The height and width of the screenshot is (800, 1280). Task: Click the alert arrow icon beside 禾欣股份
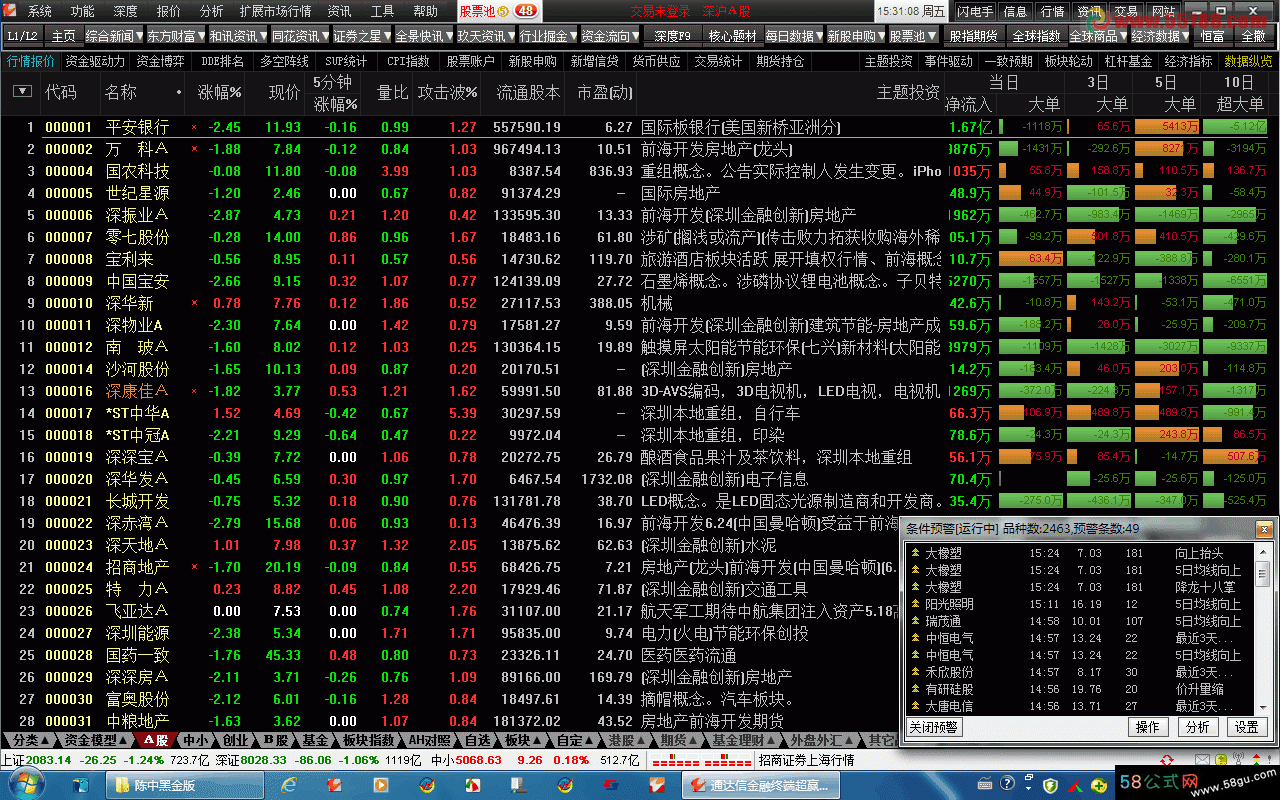point(915,672)
